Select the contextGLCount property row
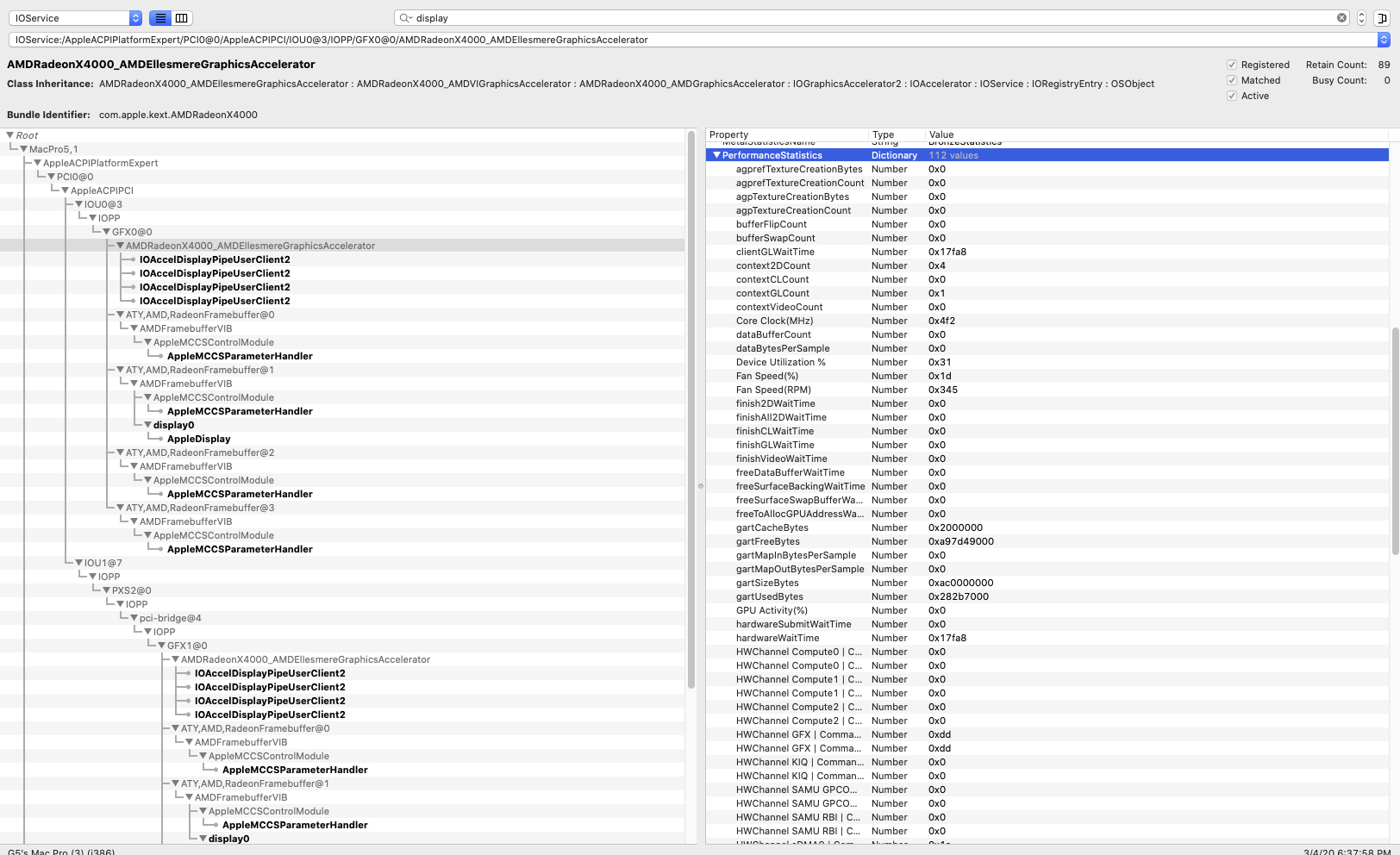The image size is (1400, 855). (1047, 293)
